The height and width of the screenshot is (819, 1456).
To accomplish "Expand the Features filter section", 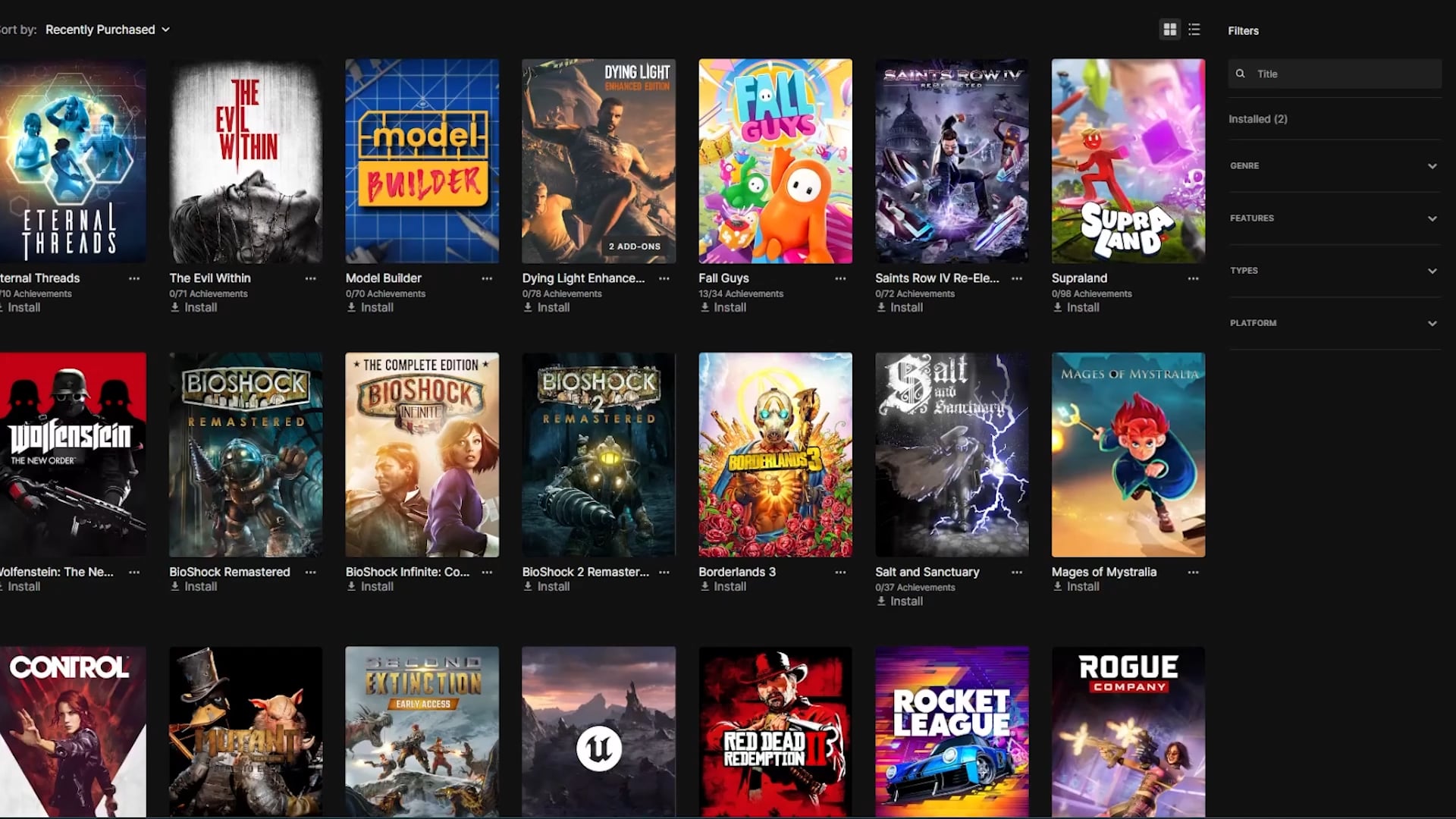I will tap(1335, 218).
